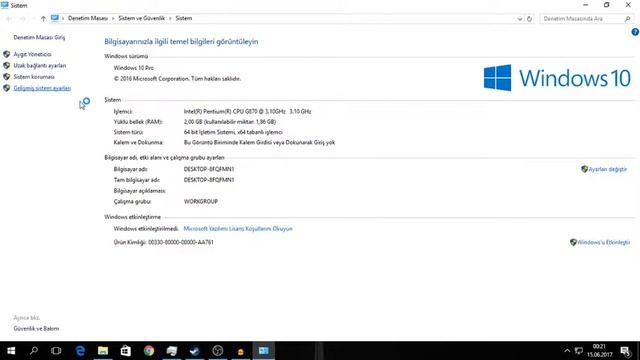
Task: Select the Kalem ve Dokunma value text
Action: tap(259, 142)
